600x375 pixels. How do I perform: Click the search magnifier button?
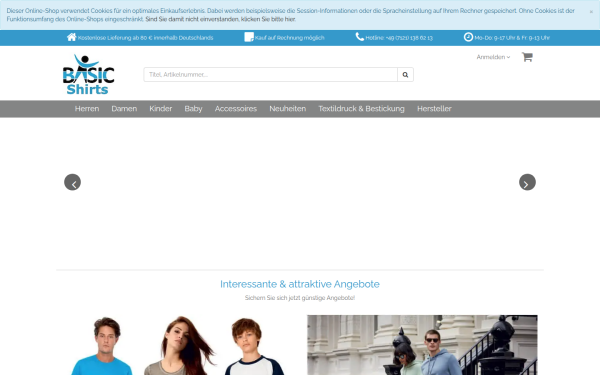(x=405, y=75)
